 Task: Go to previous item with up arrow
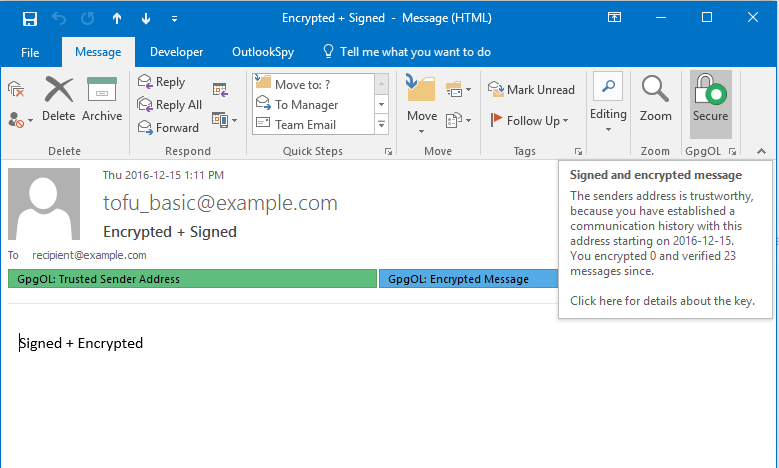click(117, 18)
